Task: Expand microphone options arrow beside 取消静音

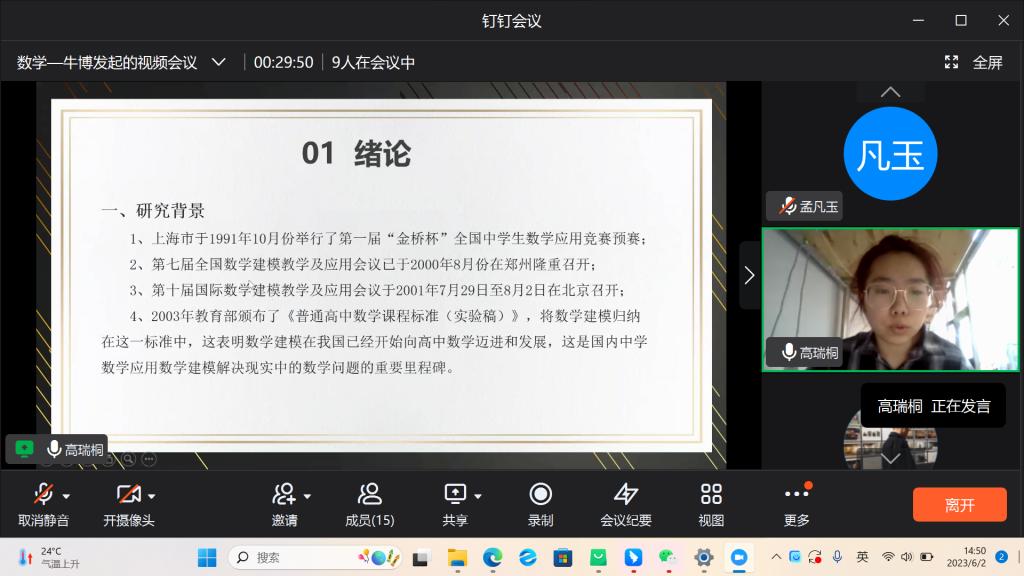Action: tap(67, 496)
